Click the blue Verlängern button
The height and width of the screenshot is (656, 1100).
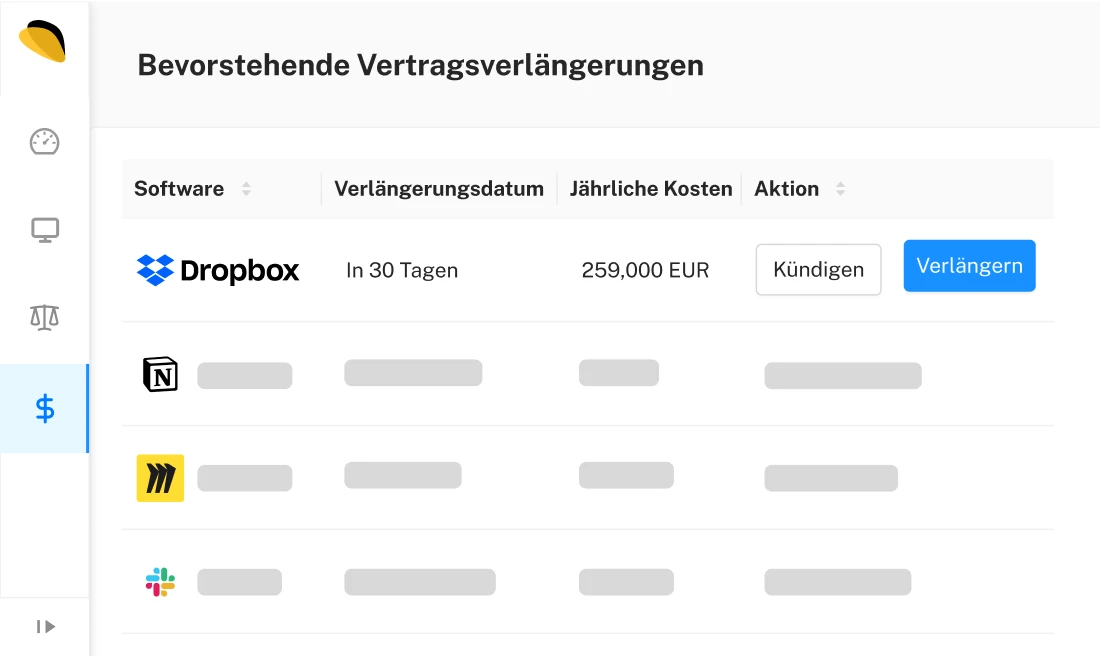(969, 266)
